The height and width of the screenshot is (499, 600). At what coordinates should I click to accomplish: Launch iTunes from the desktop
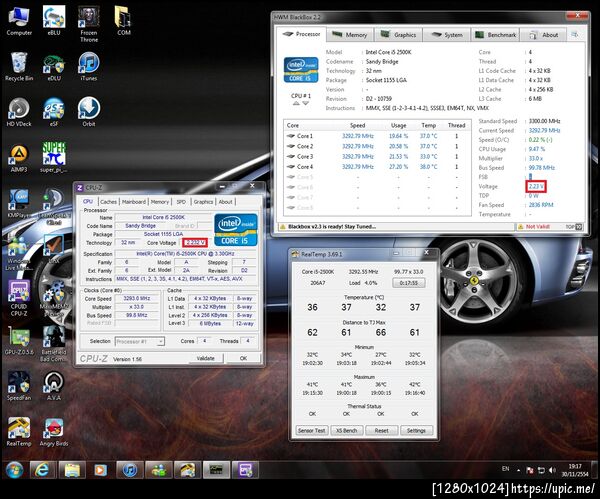tap(89, 67)
